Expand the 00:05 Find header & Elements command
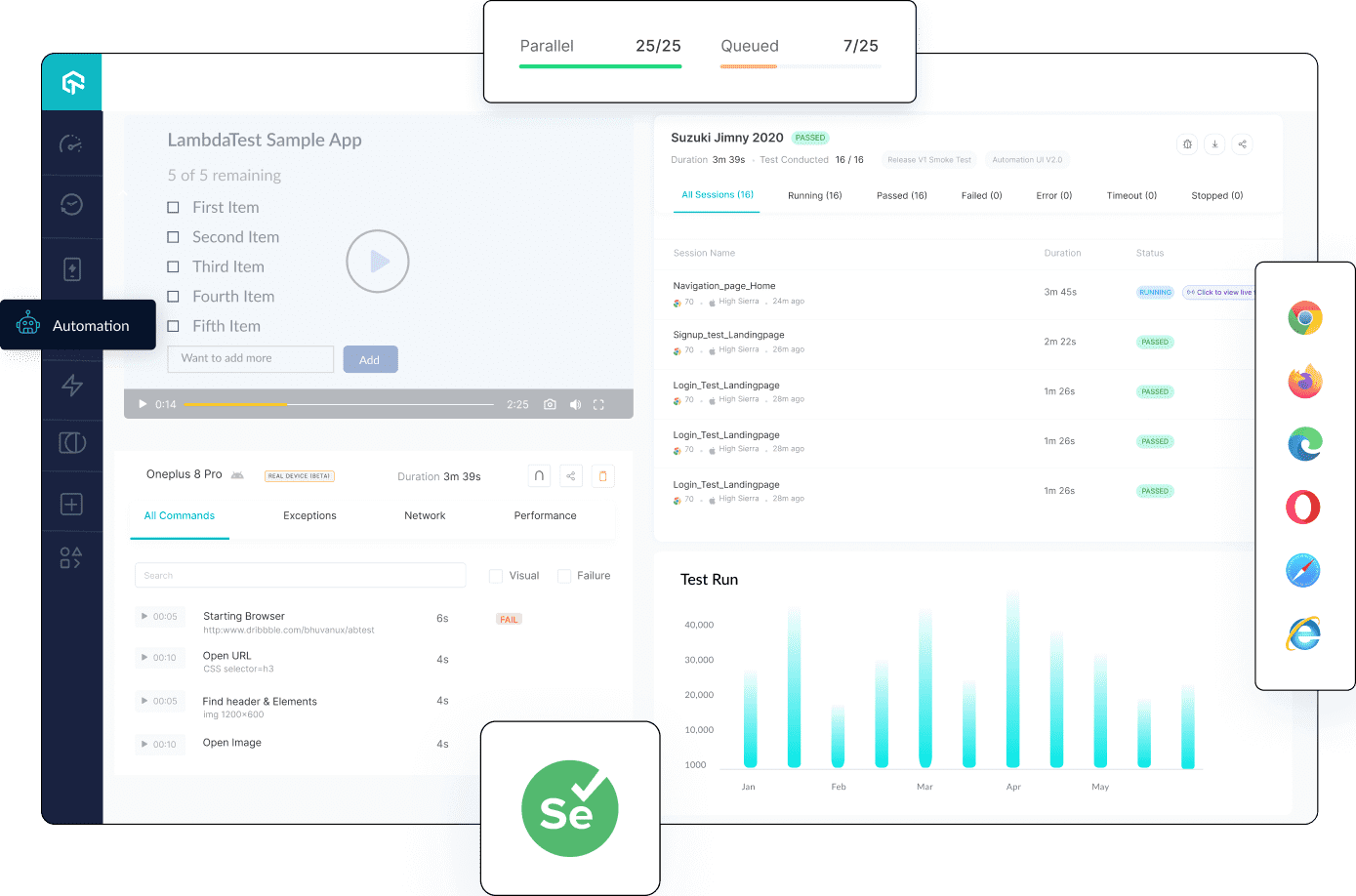Screen dimensions: 1356x896 (x=159, y=701)
